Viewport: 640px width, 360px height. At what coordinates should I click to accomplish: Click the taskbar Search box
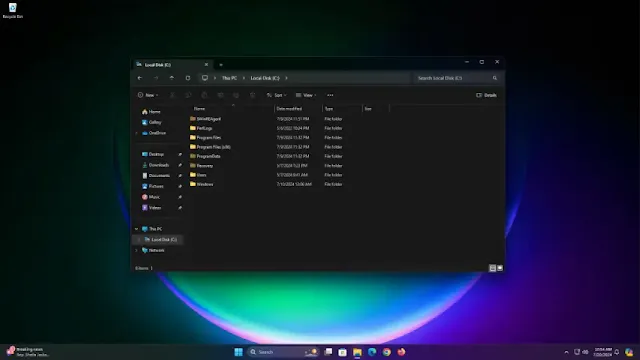(283, 352)
